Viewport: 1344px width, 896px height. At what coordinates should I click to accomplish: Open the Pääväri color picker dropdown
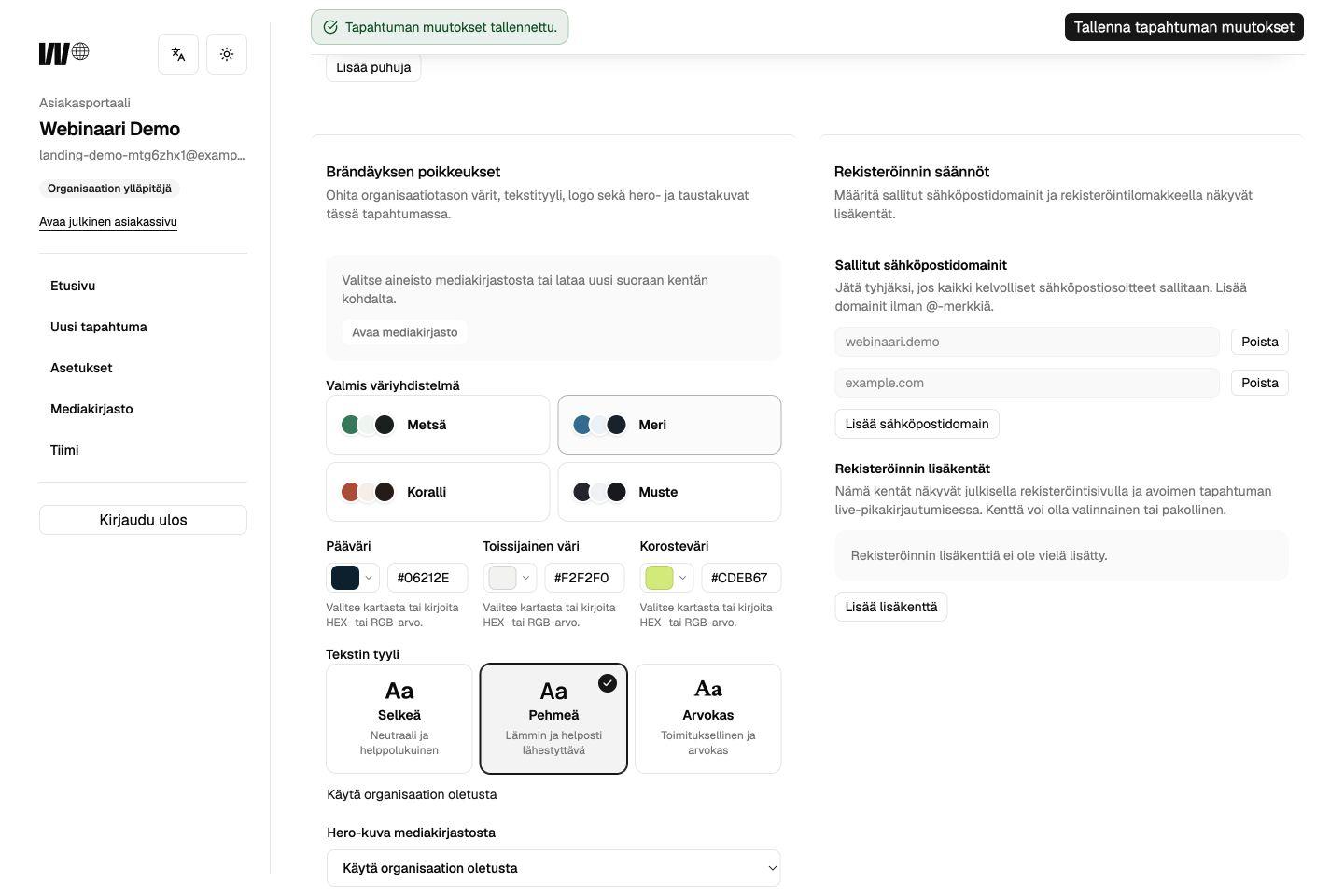(x=353, y=578)
